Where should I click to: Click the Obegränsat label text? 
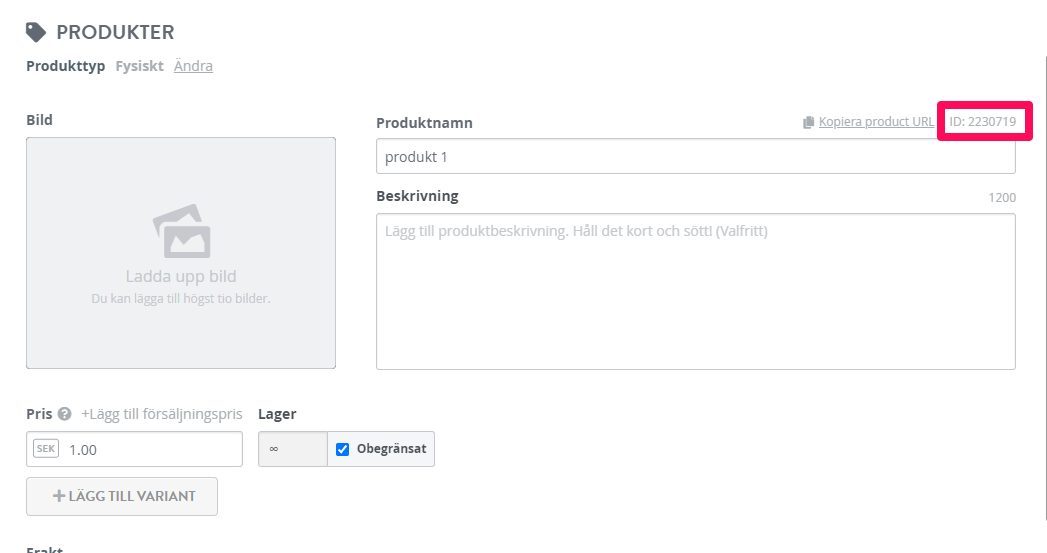click(391, 449)
